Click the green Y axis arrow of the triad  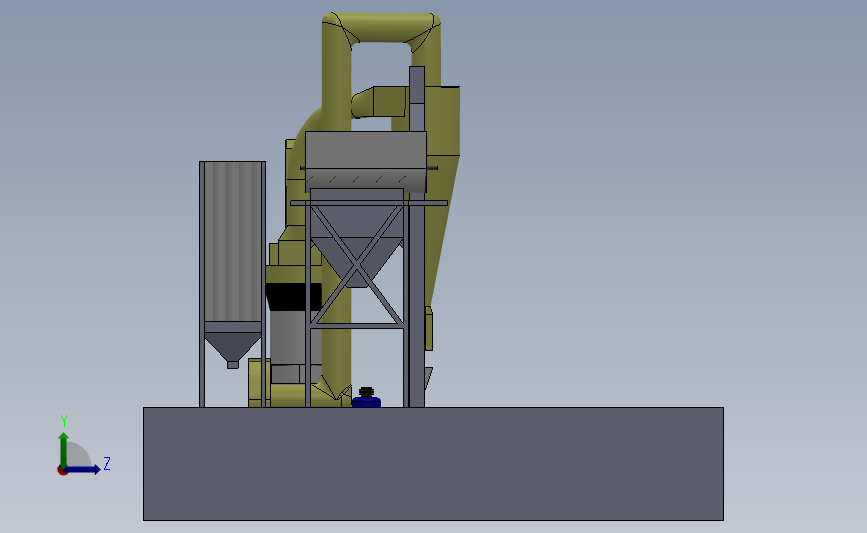[x=64, y=449]
